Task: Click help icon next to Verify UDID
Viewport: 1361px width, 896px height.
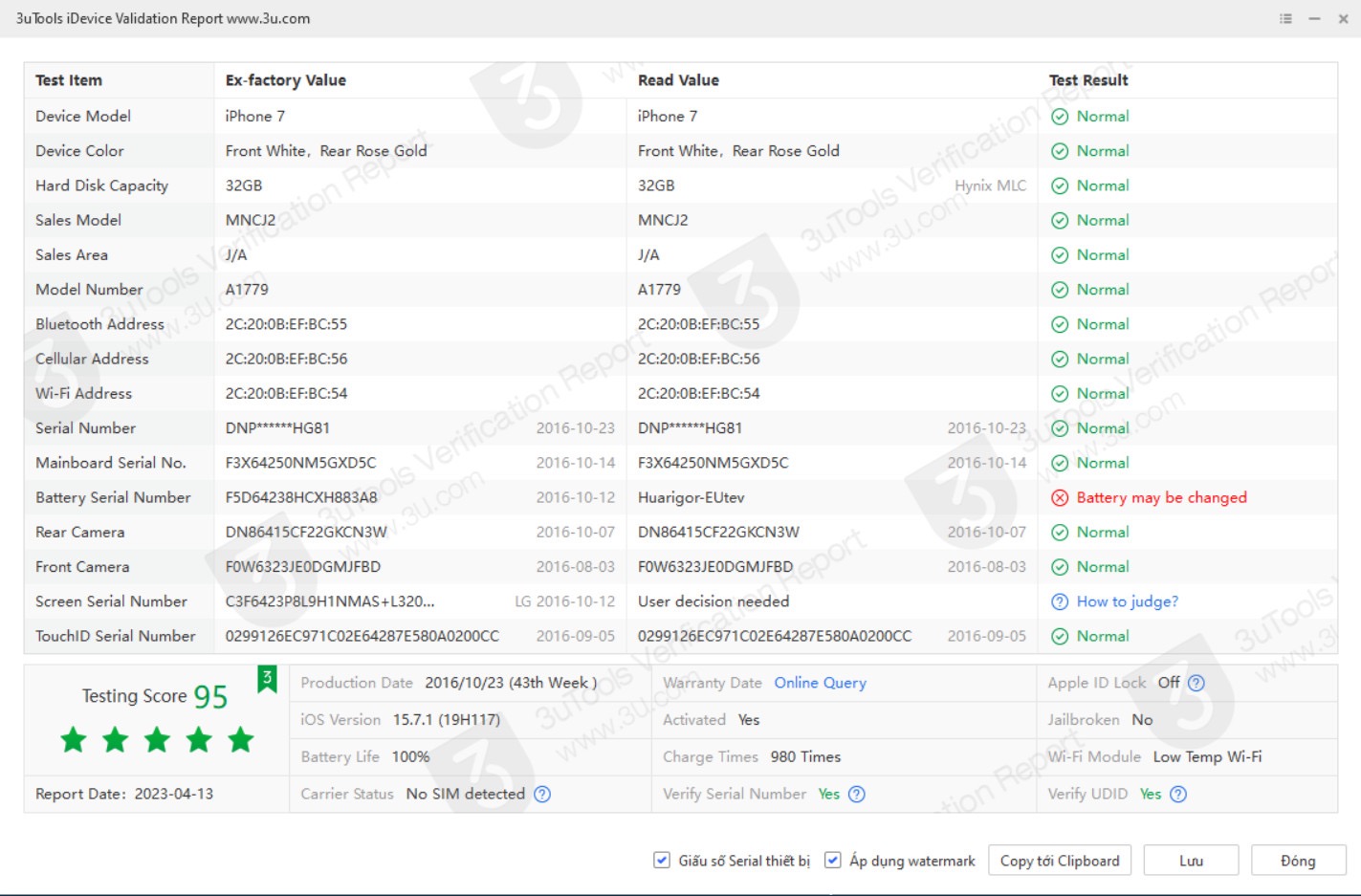Action: (x=1178, y=794)
